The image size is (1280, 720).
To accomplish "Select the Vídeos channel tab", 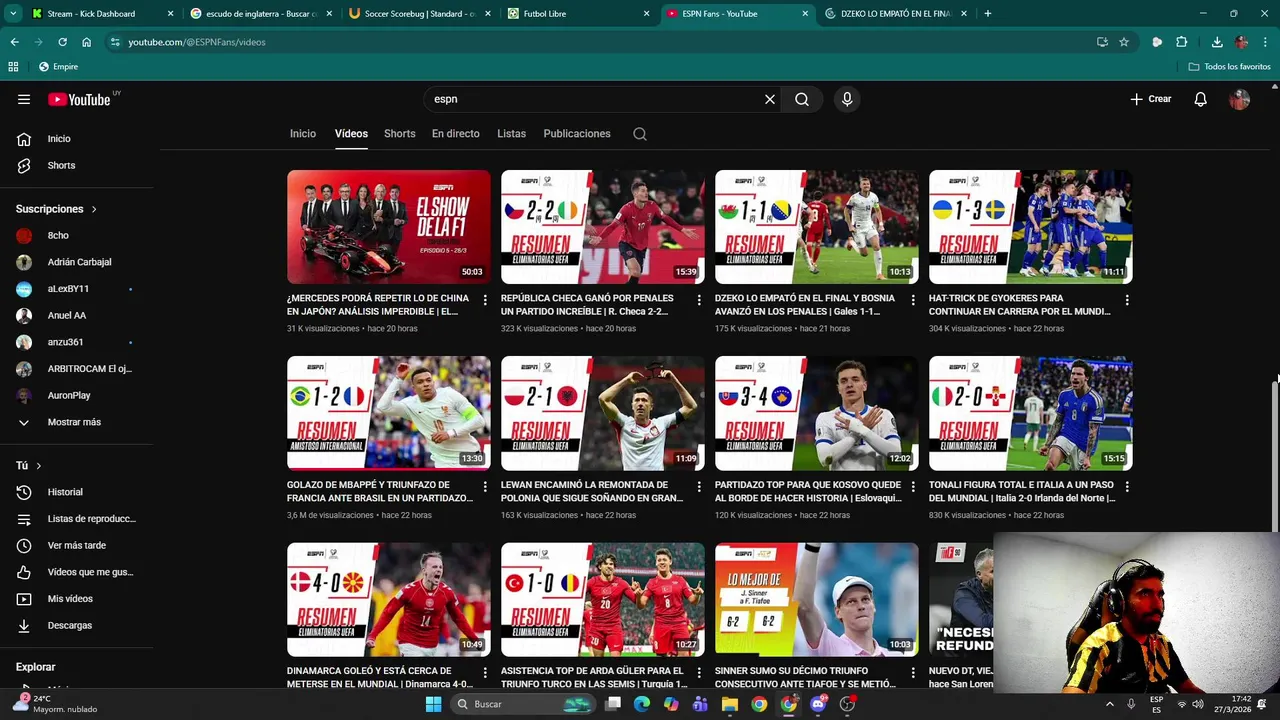I will pyautogui.click(x=351, y=134).
